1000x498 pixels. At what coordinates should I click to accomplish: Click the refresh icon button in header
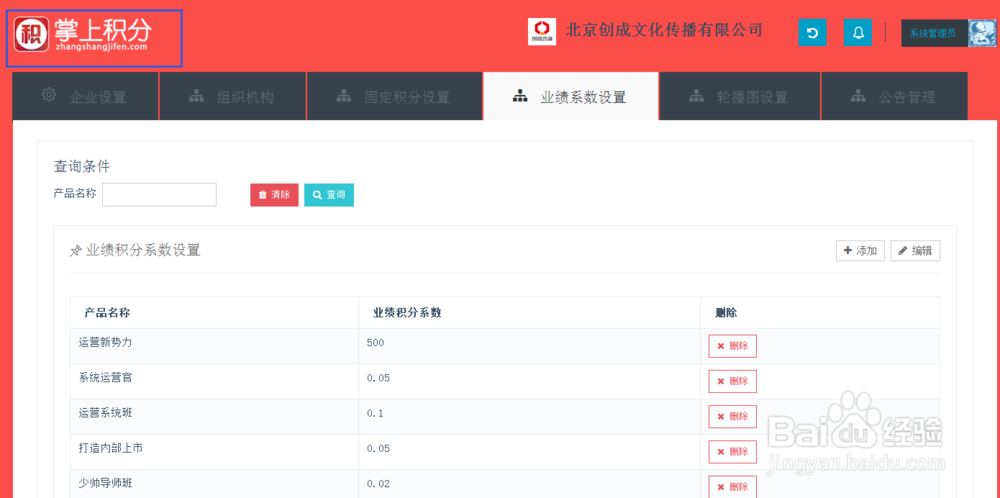[x=812, y=33]
